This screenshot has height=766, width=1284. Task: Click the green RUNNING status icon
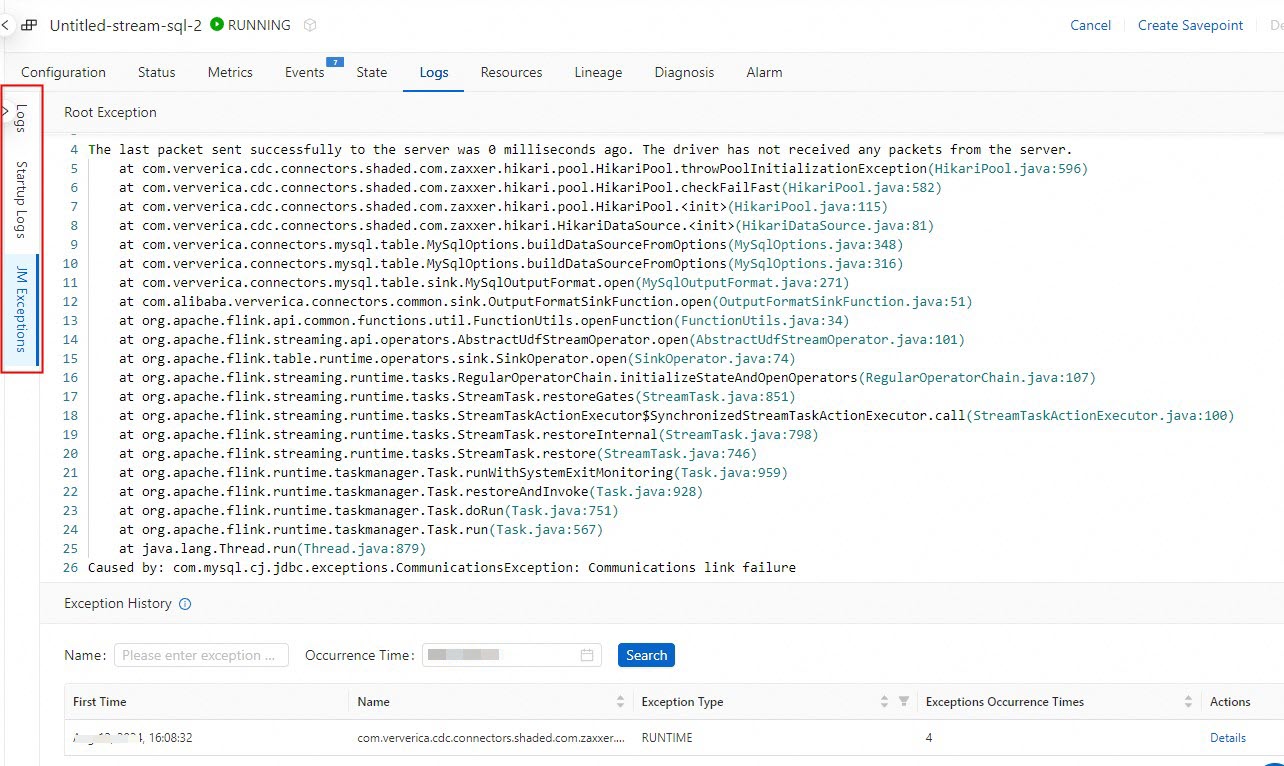217,25
